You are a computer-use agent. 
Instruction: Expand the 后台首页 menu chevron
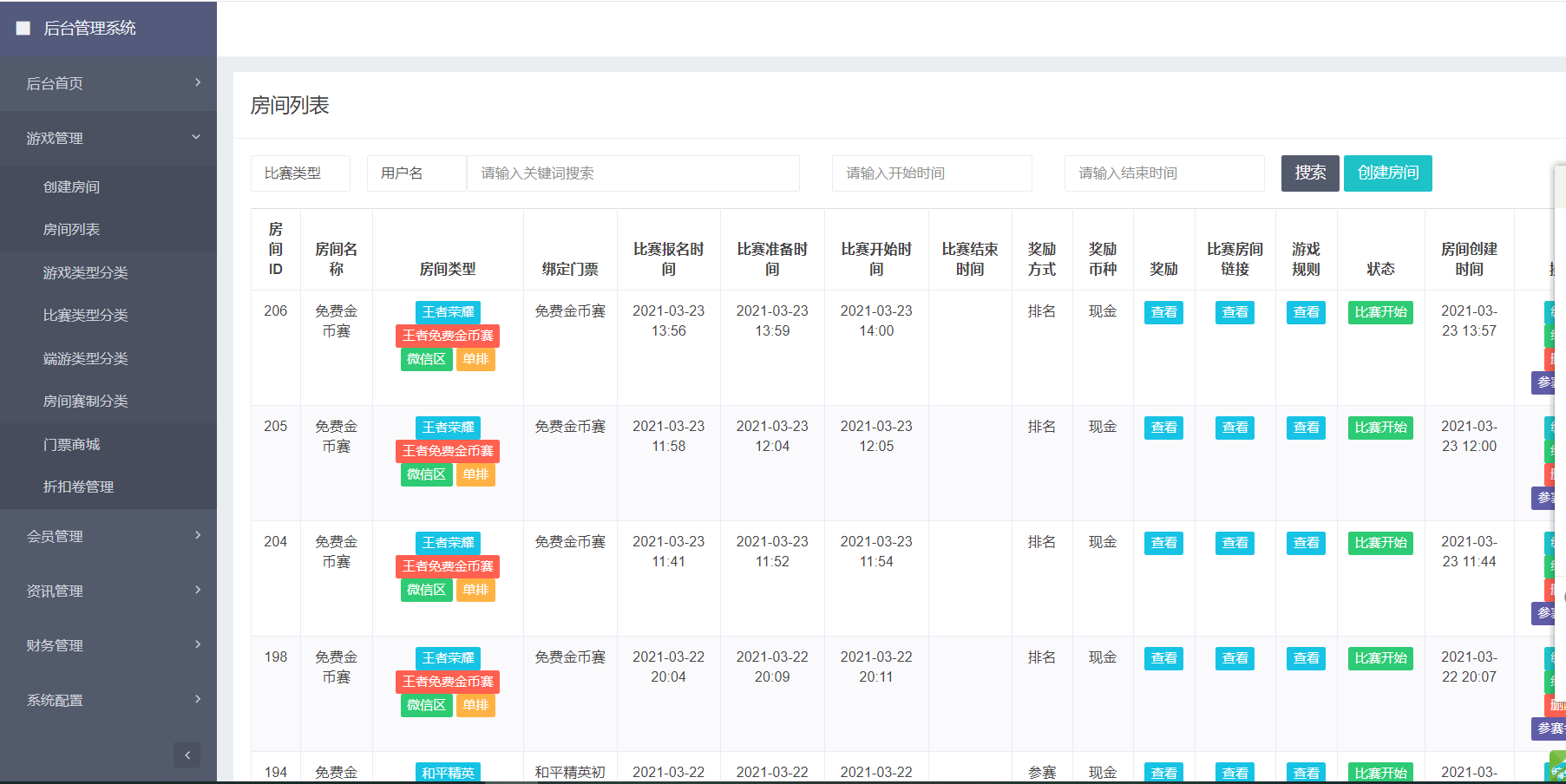coord(198,83)
